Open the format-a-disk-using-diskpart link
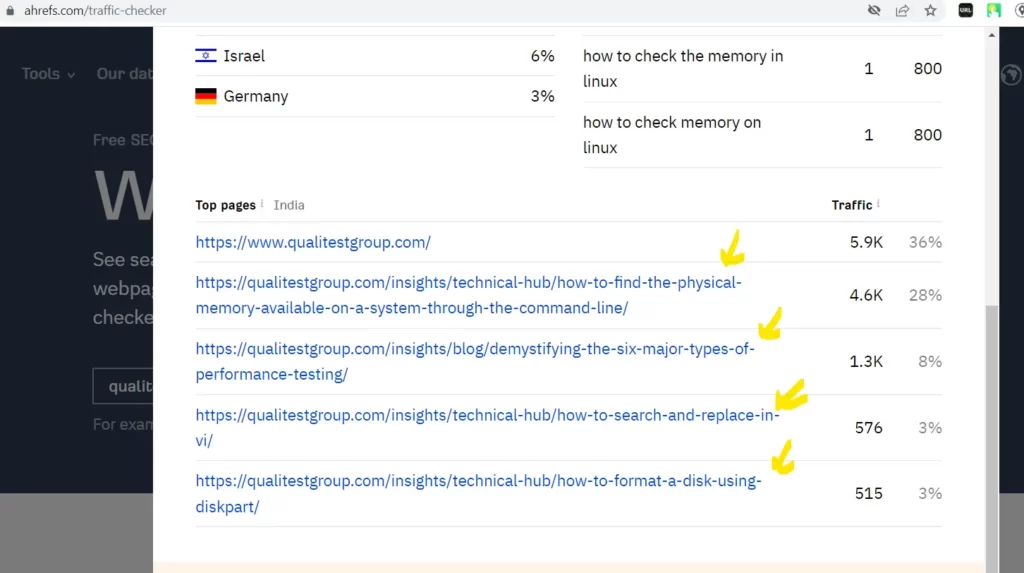The width and height of the screenshot is (1024, 573). click(478, 494)
